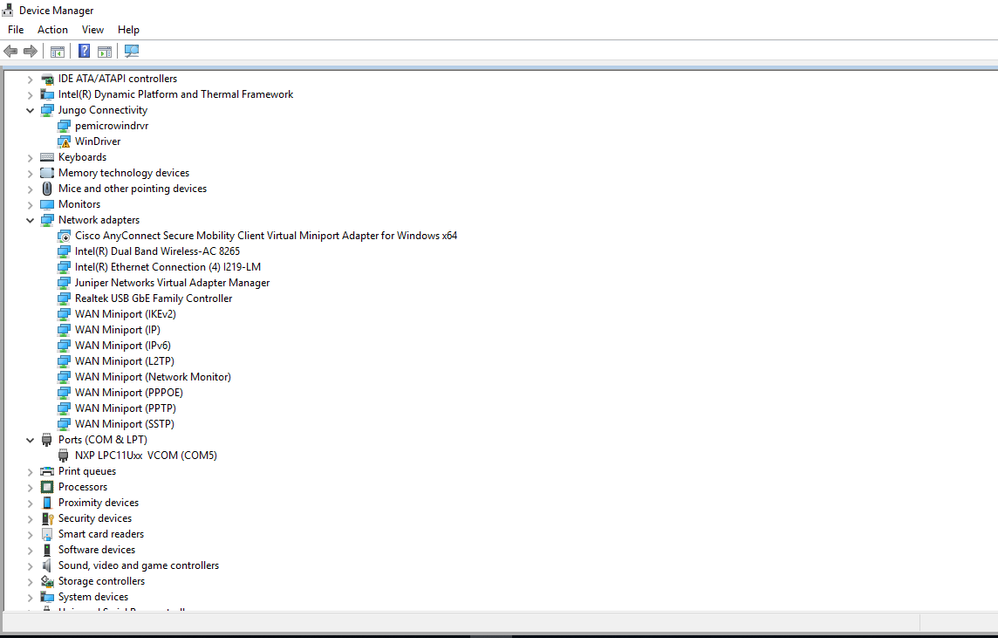Select NXP LPC11Uxx VCOM (COM5) label

click(146, 455)
